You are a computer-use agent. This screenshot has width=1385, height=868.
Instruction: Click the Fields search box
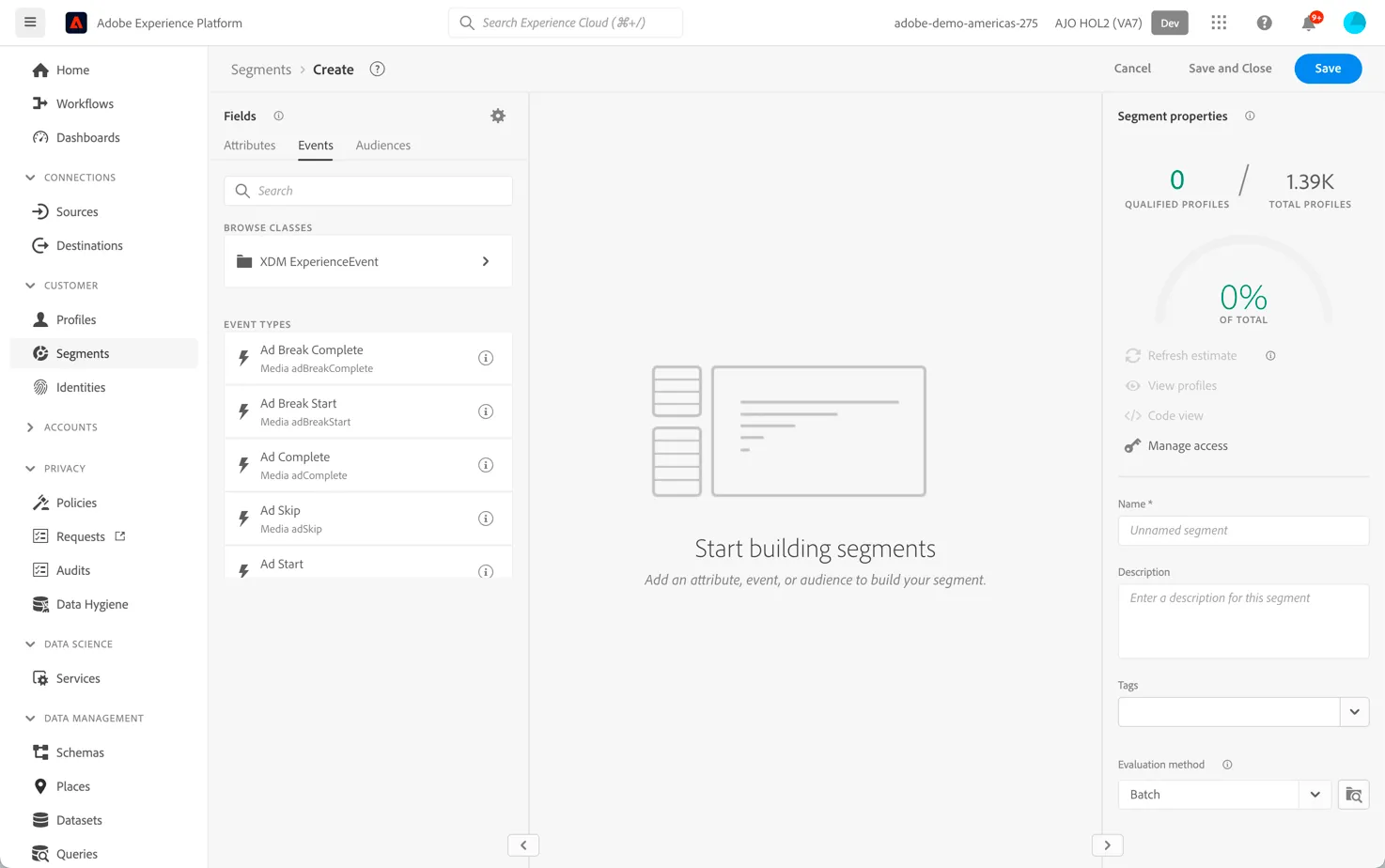pos(368,191)
